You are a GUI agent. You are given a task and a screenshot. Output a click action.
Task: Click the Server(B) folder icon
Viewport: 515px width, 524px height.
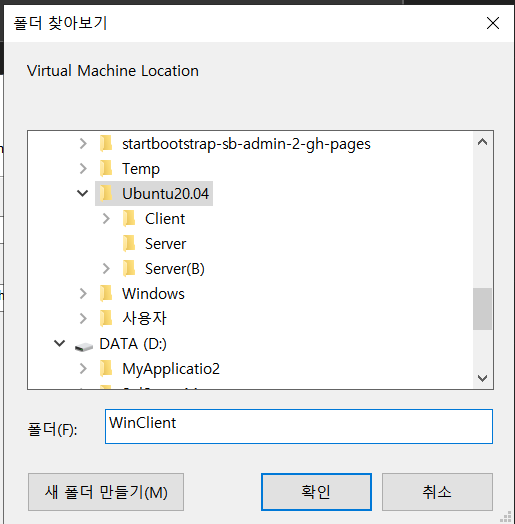(x=129, y=268)
